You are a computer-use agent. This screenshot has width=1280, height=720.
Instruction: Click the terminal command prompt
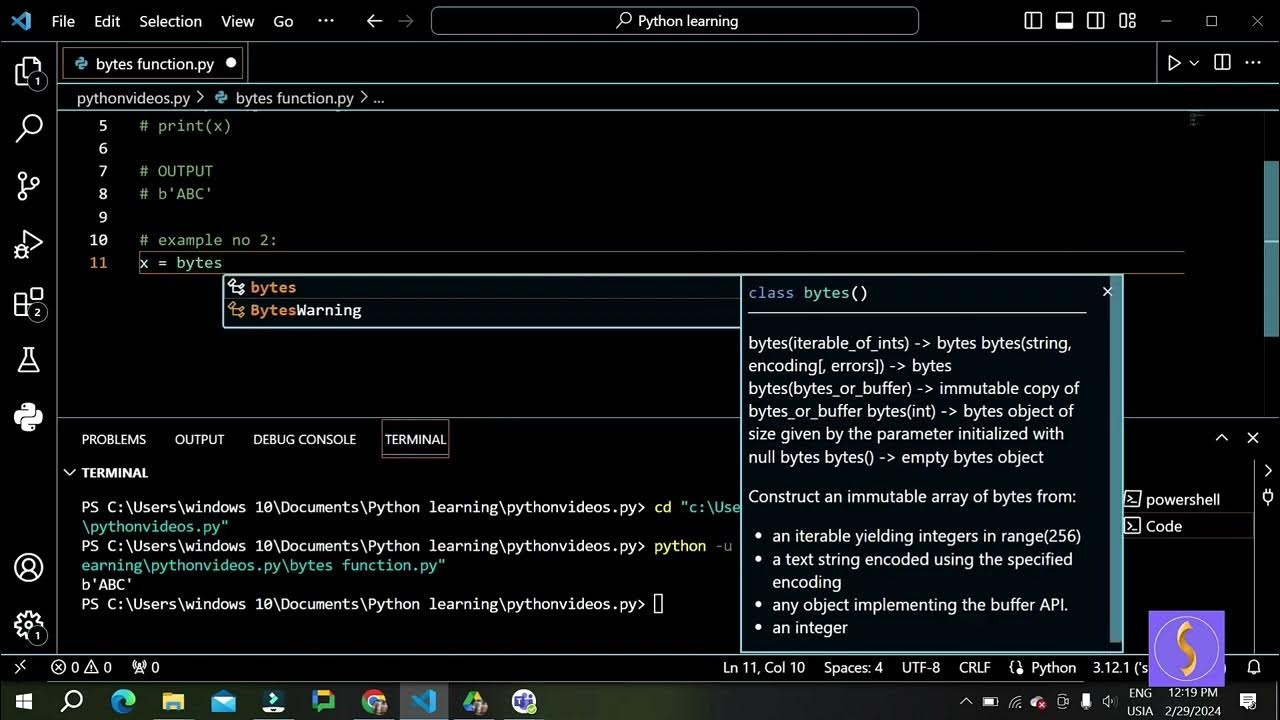coord(657,603)
